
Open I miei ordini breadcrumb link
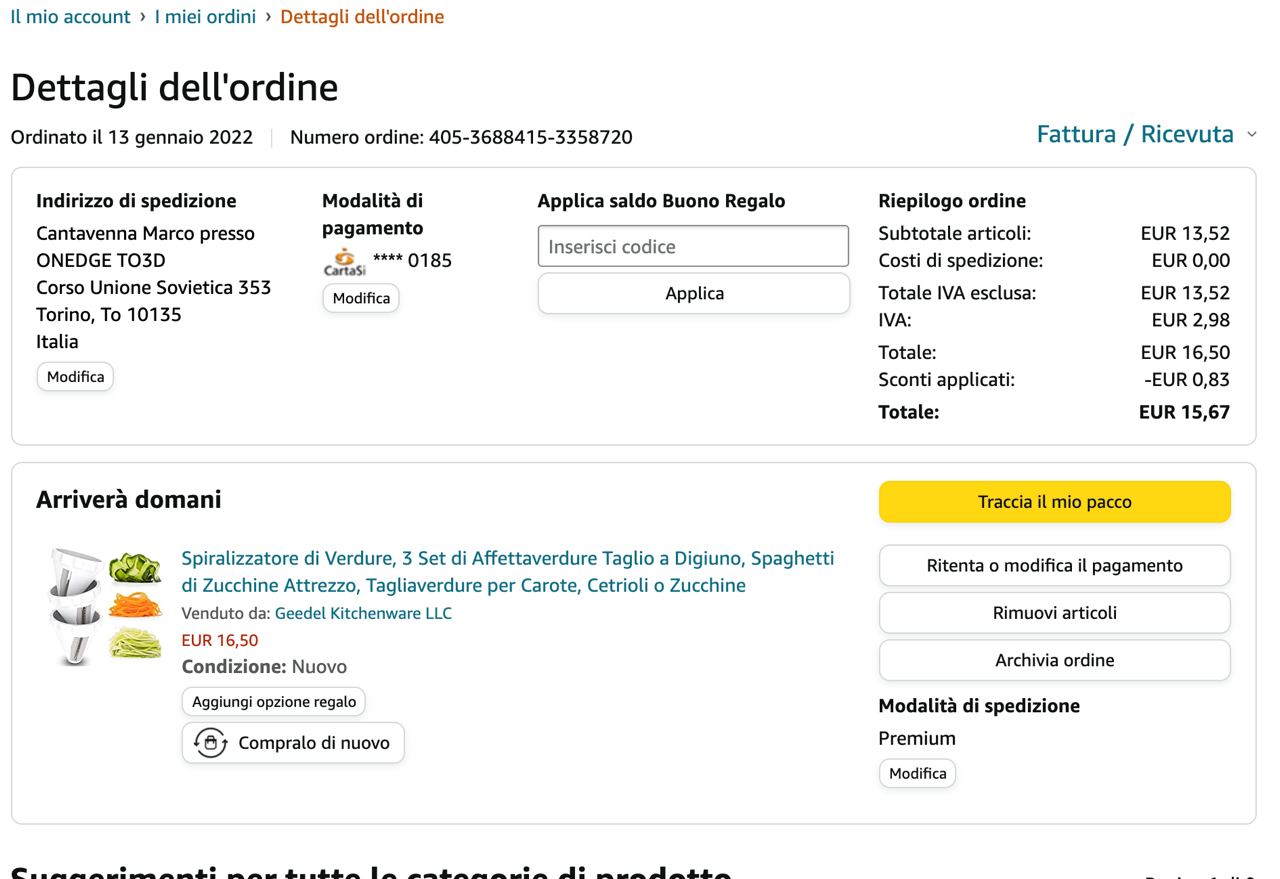(x=205, y=17)
